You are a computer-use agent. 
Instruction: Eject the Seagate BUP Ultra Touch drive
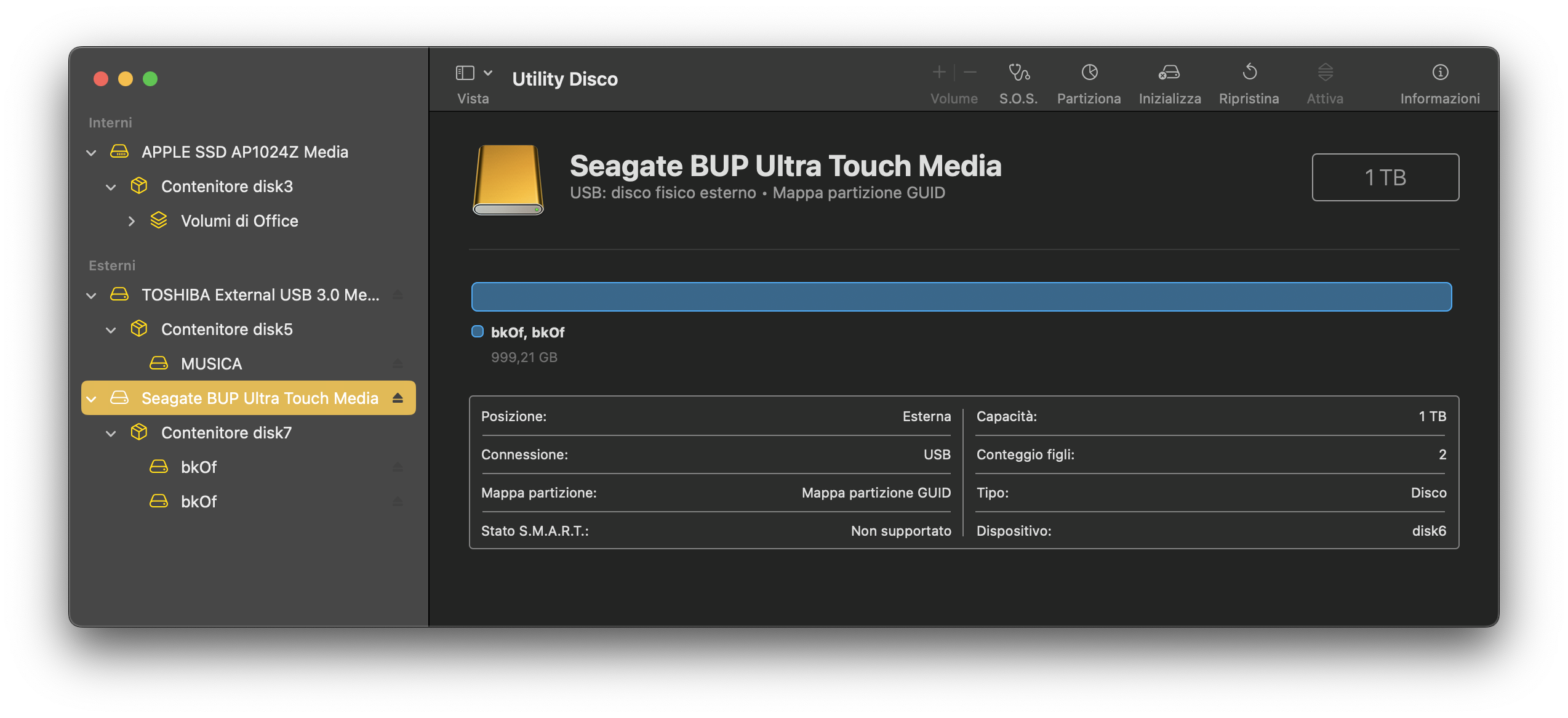point(398,398)
